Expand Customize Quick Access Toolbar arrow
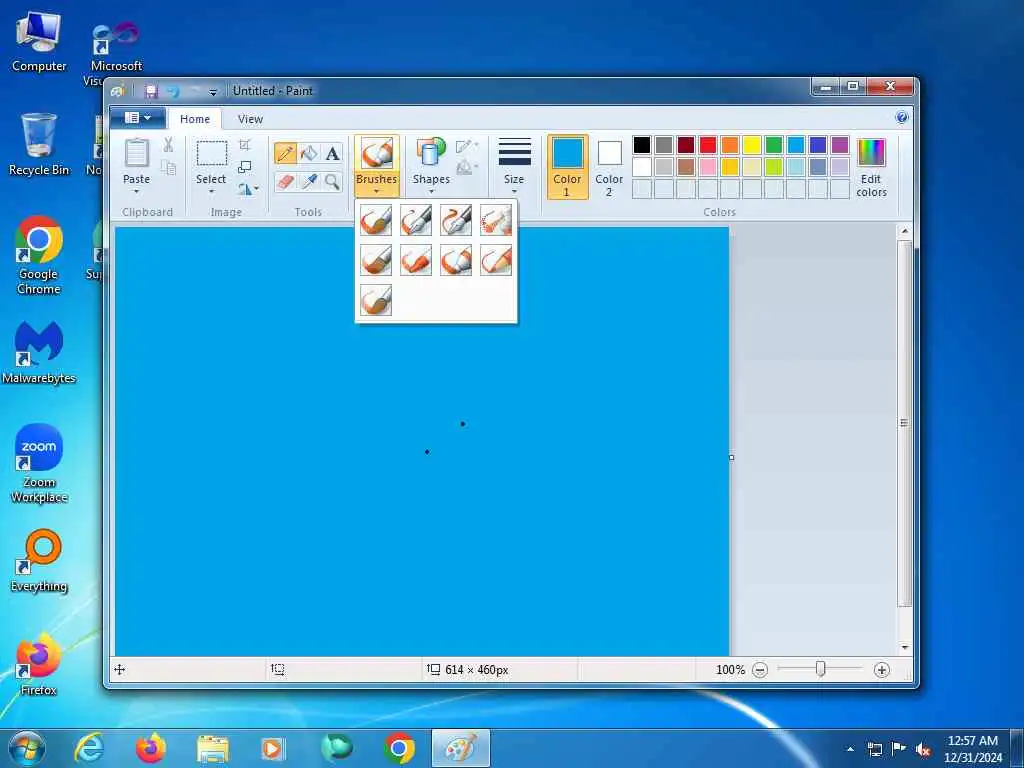The image size is (1024, 768). [x=213, y=92]
